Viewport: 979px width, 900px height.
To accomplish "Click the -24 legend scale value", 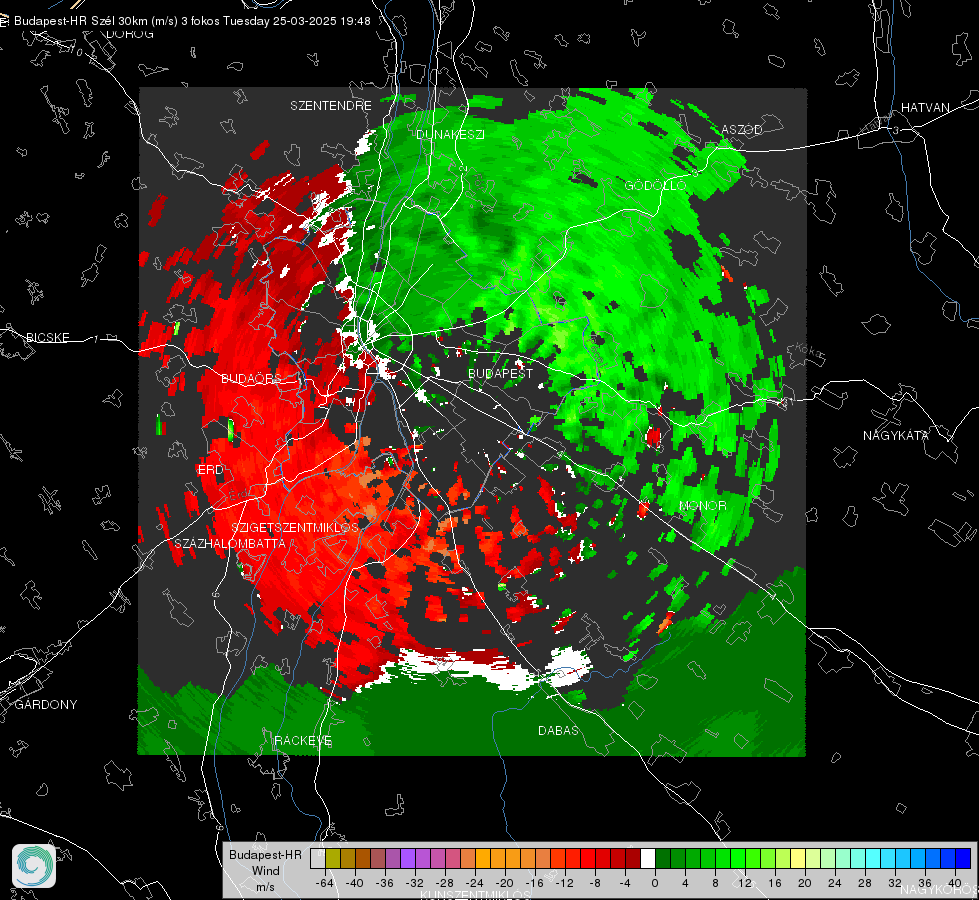I will pyautogui.click(x=475, y=883).
